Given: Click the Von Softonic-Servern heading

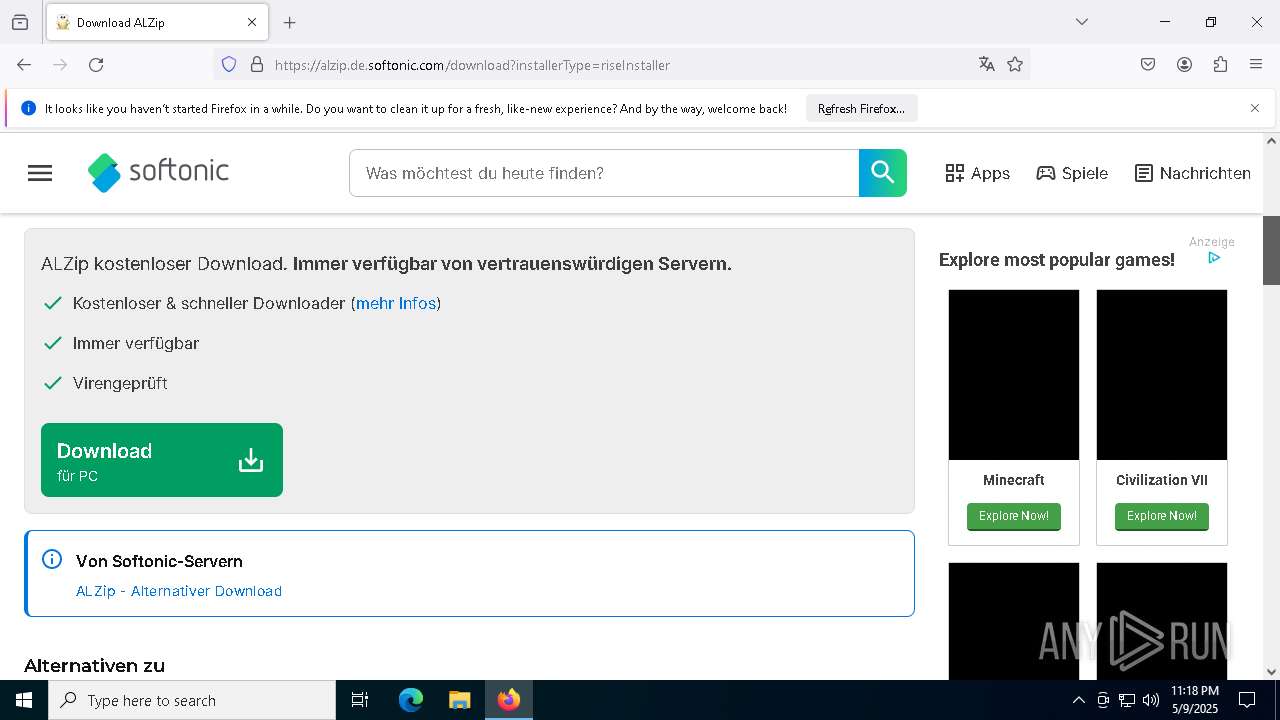Looking at the screenshot, I should coord(159,561).
